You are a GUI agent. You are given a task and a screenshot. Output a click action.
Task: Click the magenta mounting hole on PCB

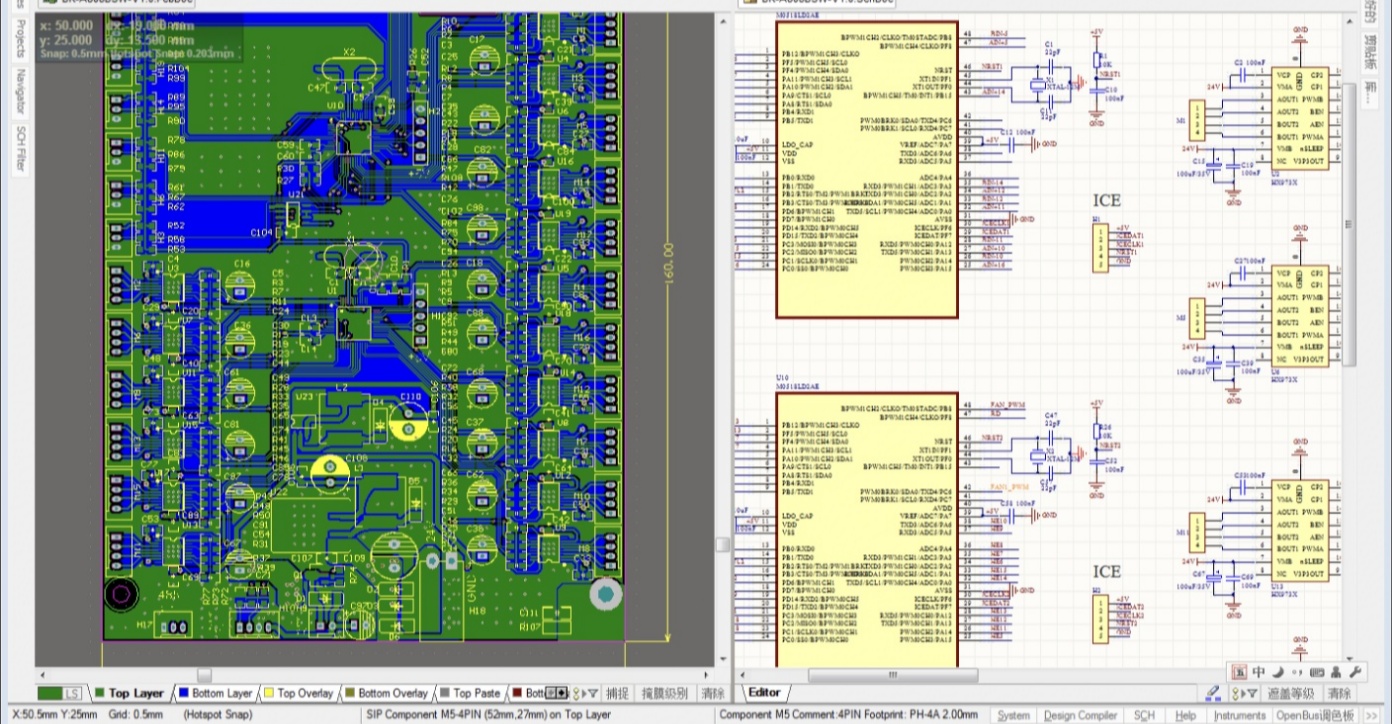click(121, 595)
